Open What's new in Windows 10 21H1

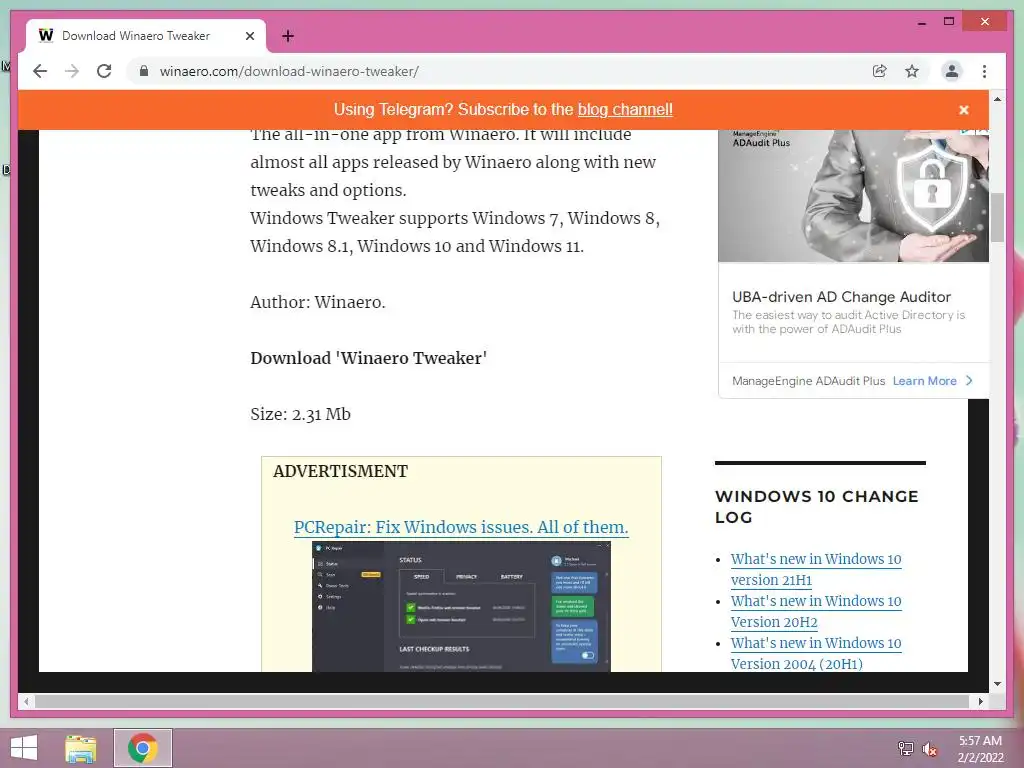[816, 569]
